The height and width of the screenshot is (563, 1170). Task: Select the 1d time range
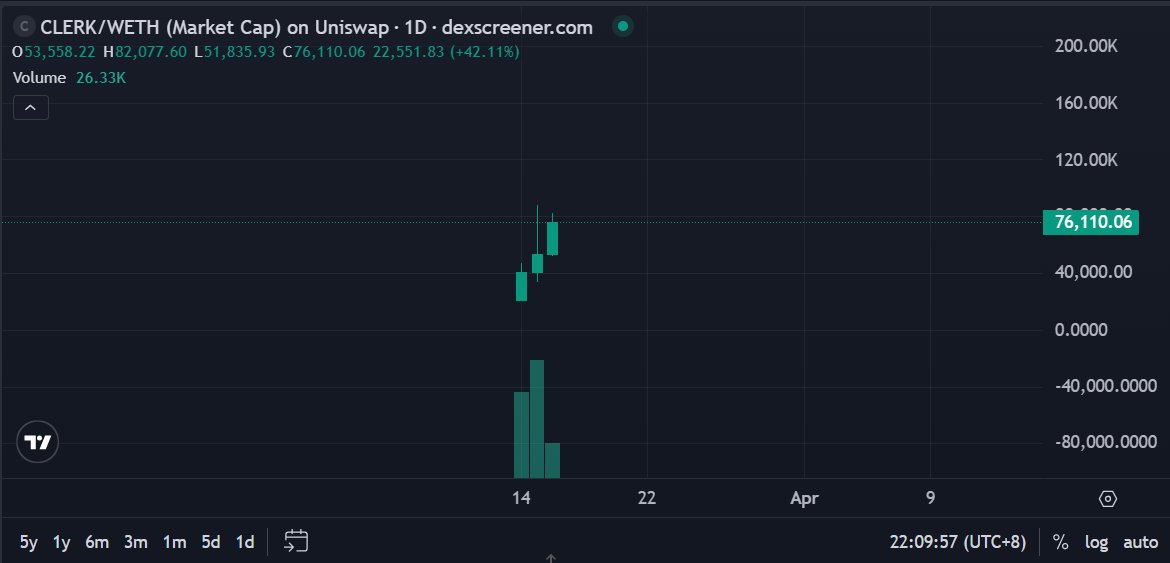[x=245, y=542]
